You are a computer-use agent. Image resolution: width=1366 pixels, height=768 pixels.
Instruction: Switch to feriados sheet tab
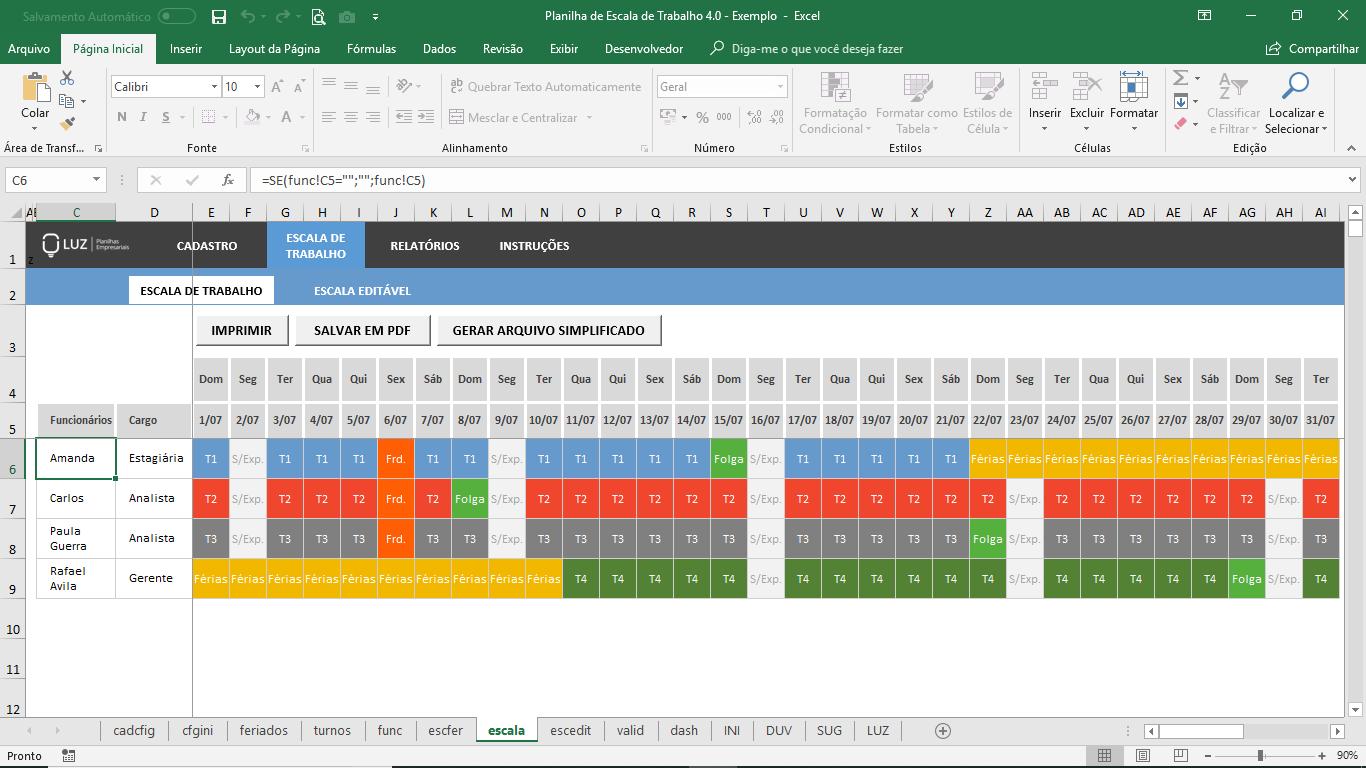pyautogui.click(x=264, y=731)
